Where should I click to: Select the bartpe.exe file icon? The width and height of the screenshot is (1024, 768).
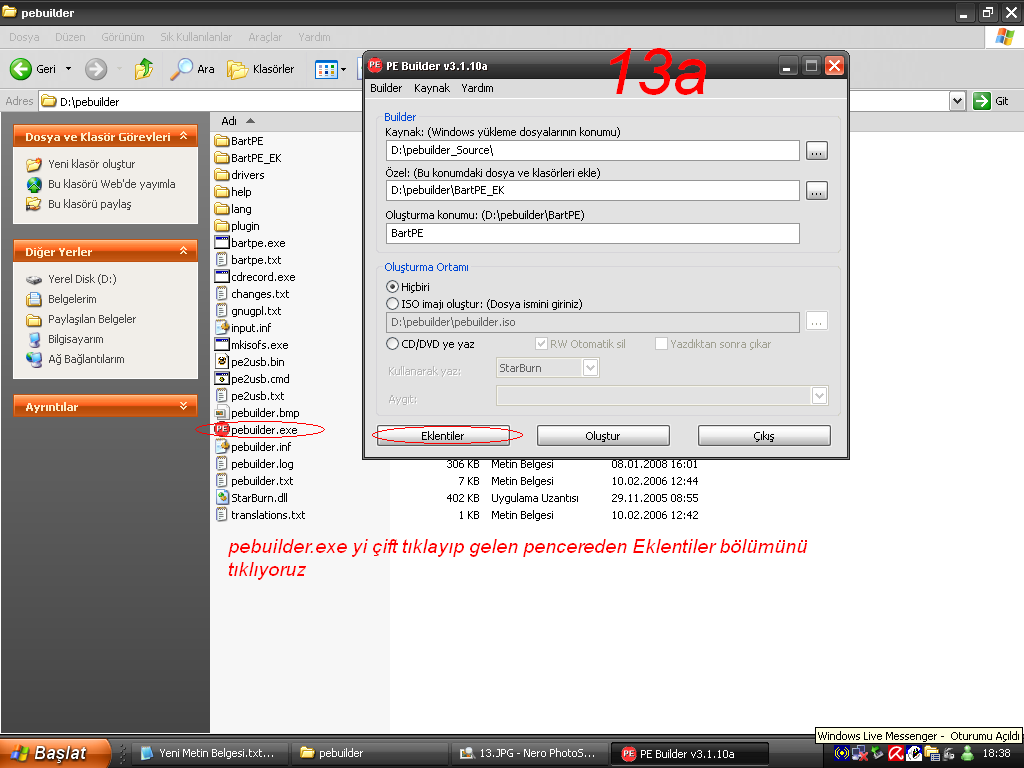point(222,242)
